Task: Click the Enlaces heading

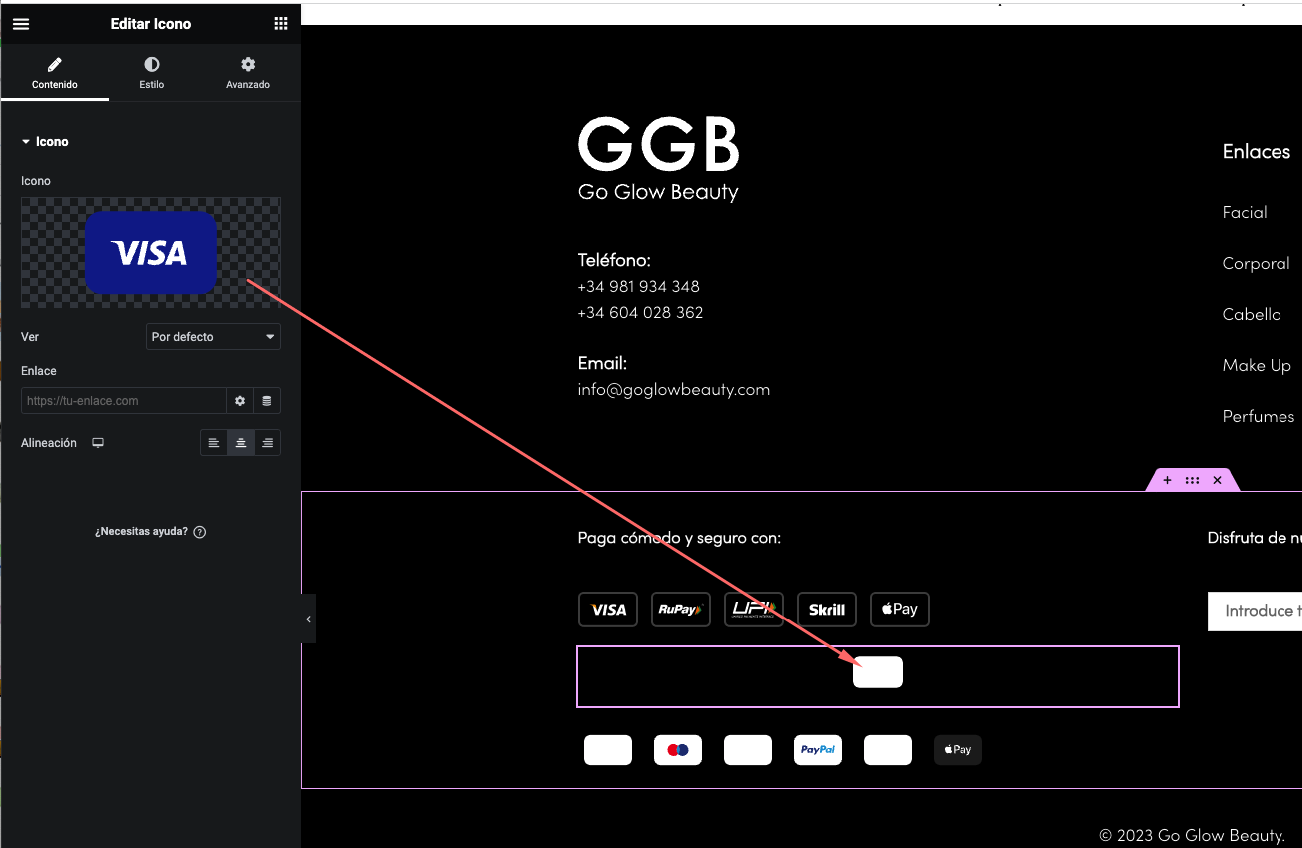Action: pyautogui.click(x=1256, y=152)
